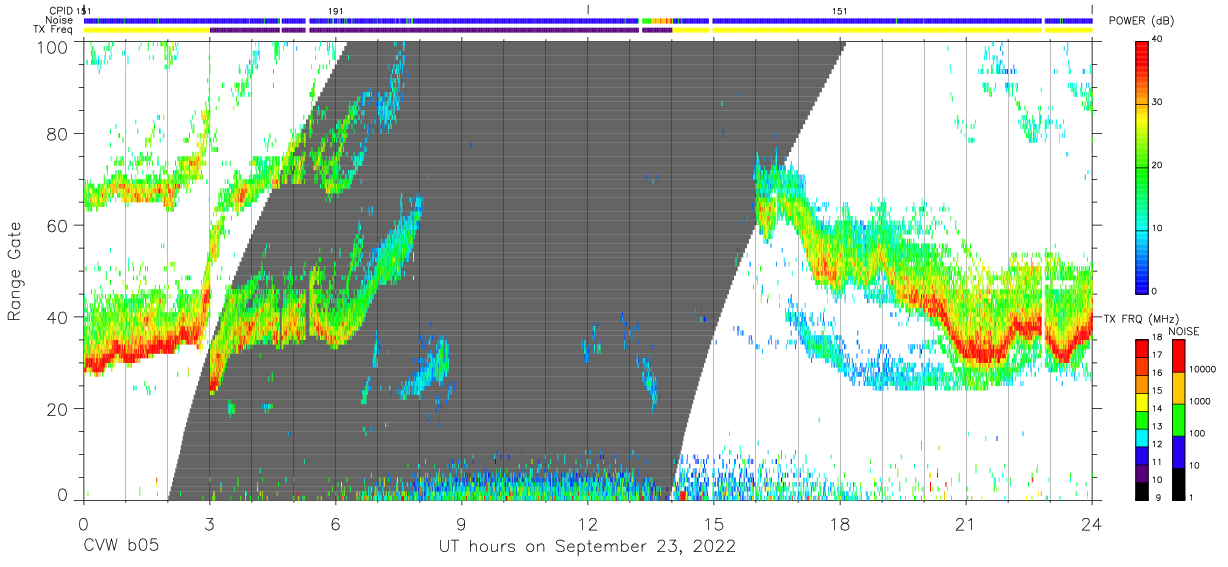Click the '24' UT hour axis label

point(1092,524)
